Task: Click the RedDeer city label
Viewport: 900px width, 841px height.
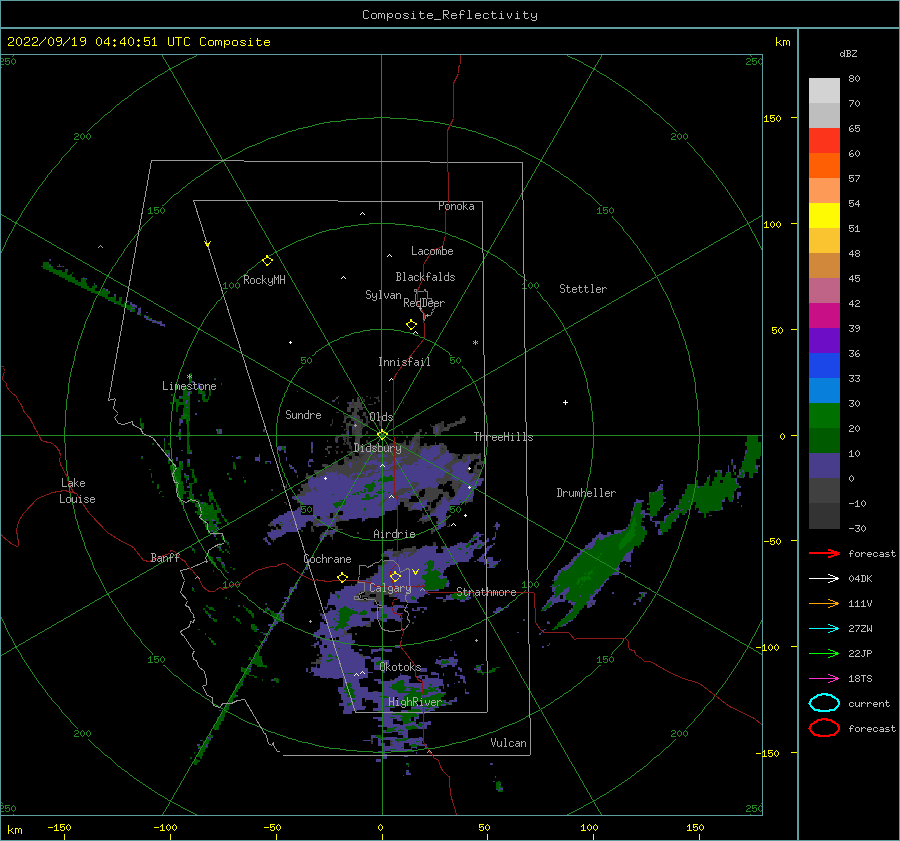Action: point(424,303)
